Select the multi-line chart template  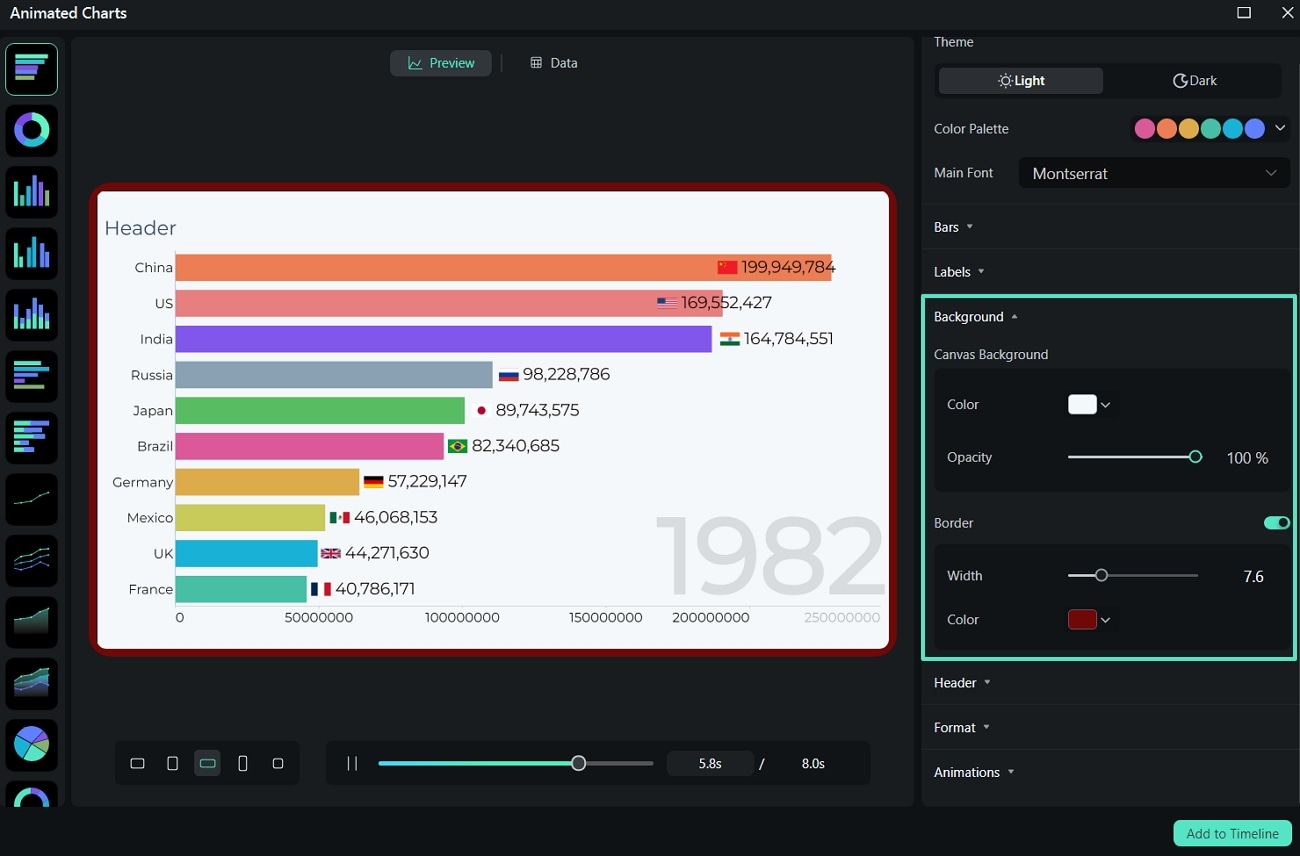tap(31, 561)
